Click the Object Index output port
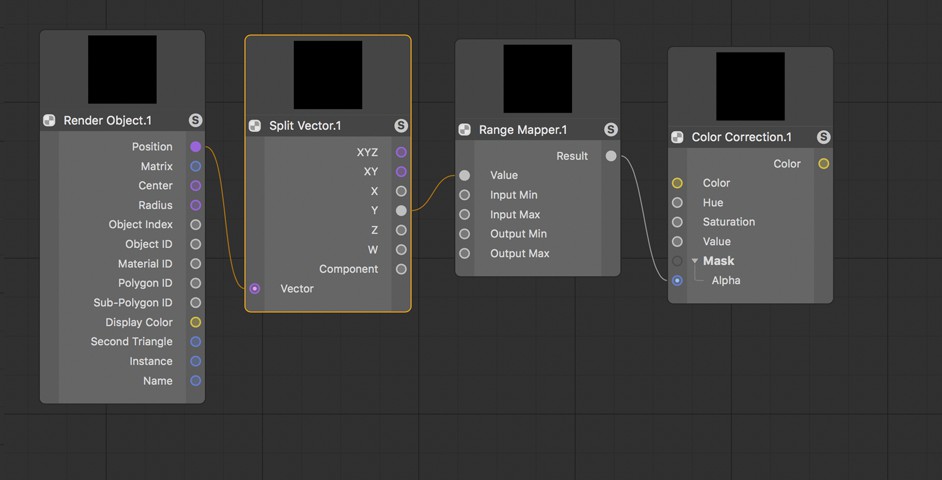 click(195, 225)
